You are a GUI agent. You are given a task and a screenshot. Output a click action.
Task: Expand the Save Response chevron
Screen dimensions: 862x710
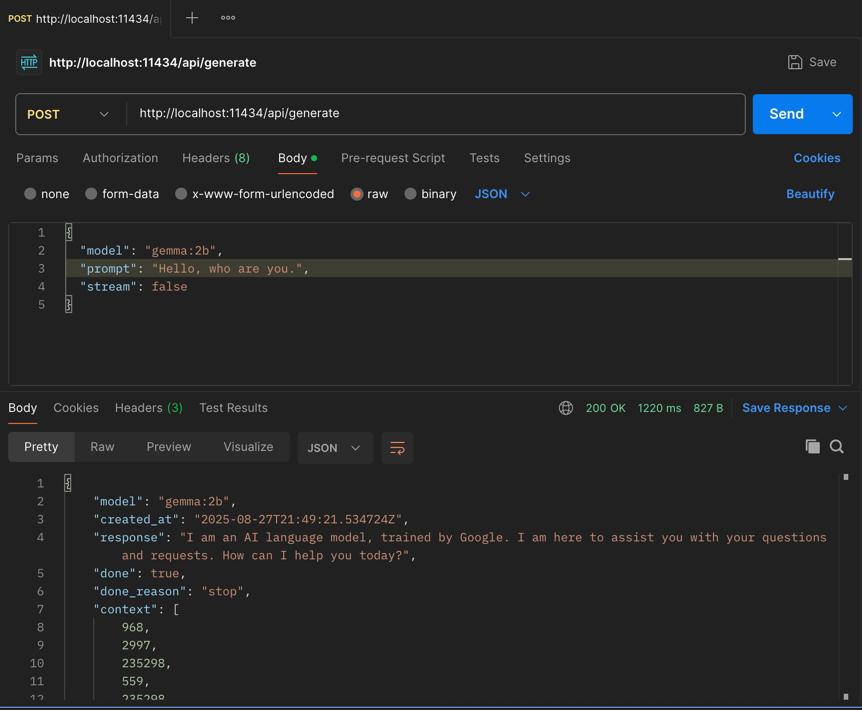tap(843, 408)
